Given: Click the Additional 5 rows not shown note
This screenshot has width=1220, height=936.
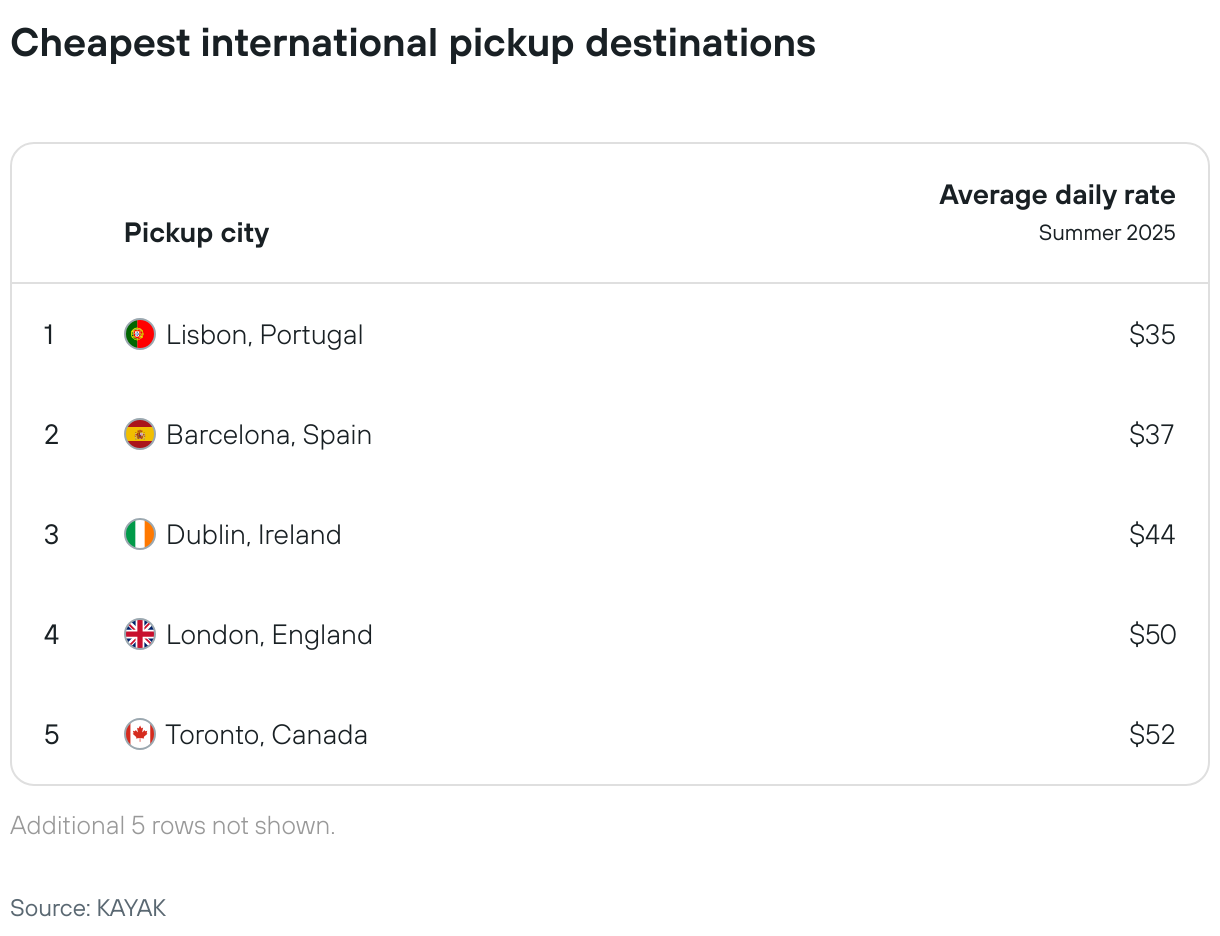Looking at the screenshot, I should pos(172,826).
